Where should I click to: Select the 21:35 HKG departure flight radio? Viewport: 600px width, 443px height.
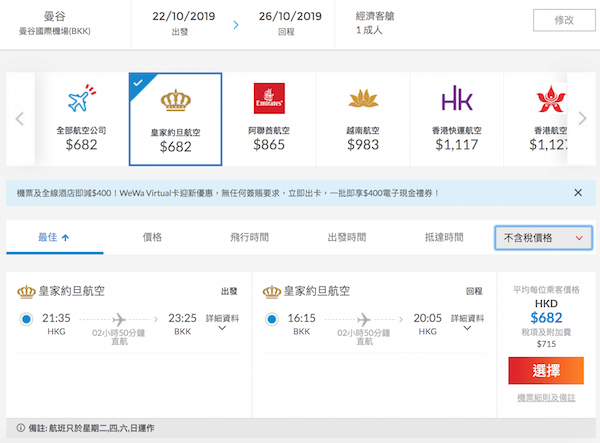(x=27, y=320)
